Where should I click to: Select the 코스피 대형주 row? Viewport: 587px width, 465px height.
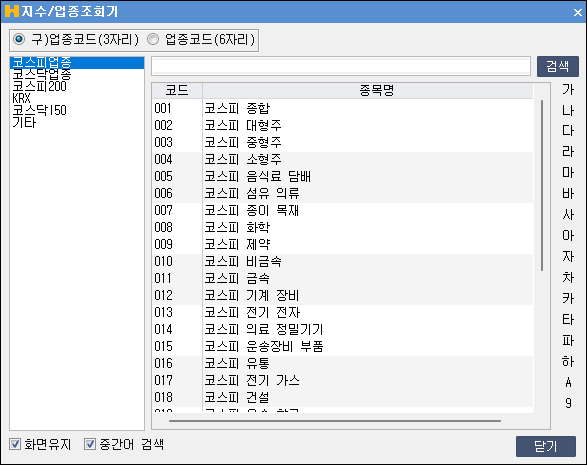click(x=343, y=125)
